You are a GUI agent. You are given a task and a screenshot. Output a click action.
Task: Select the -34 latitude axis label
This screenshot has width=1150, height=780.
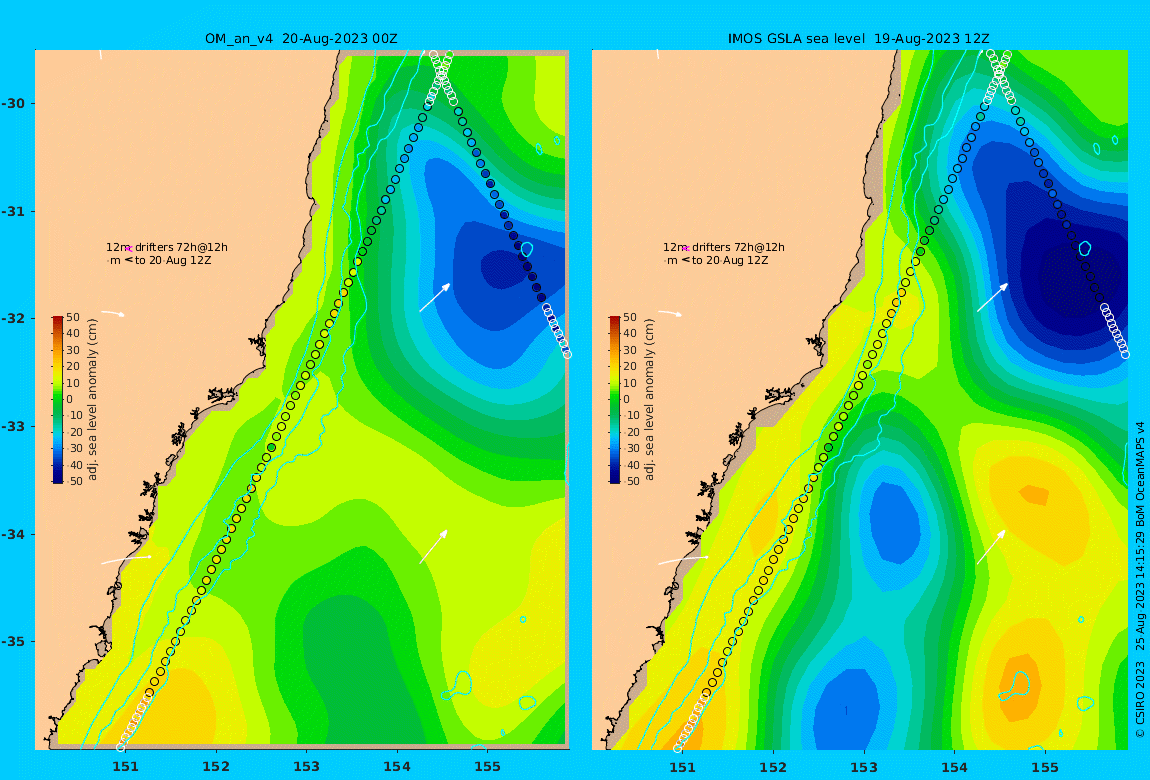click(12, 534)
